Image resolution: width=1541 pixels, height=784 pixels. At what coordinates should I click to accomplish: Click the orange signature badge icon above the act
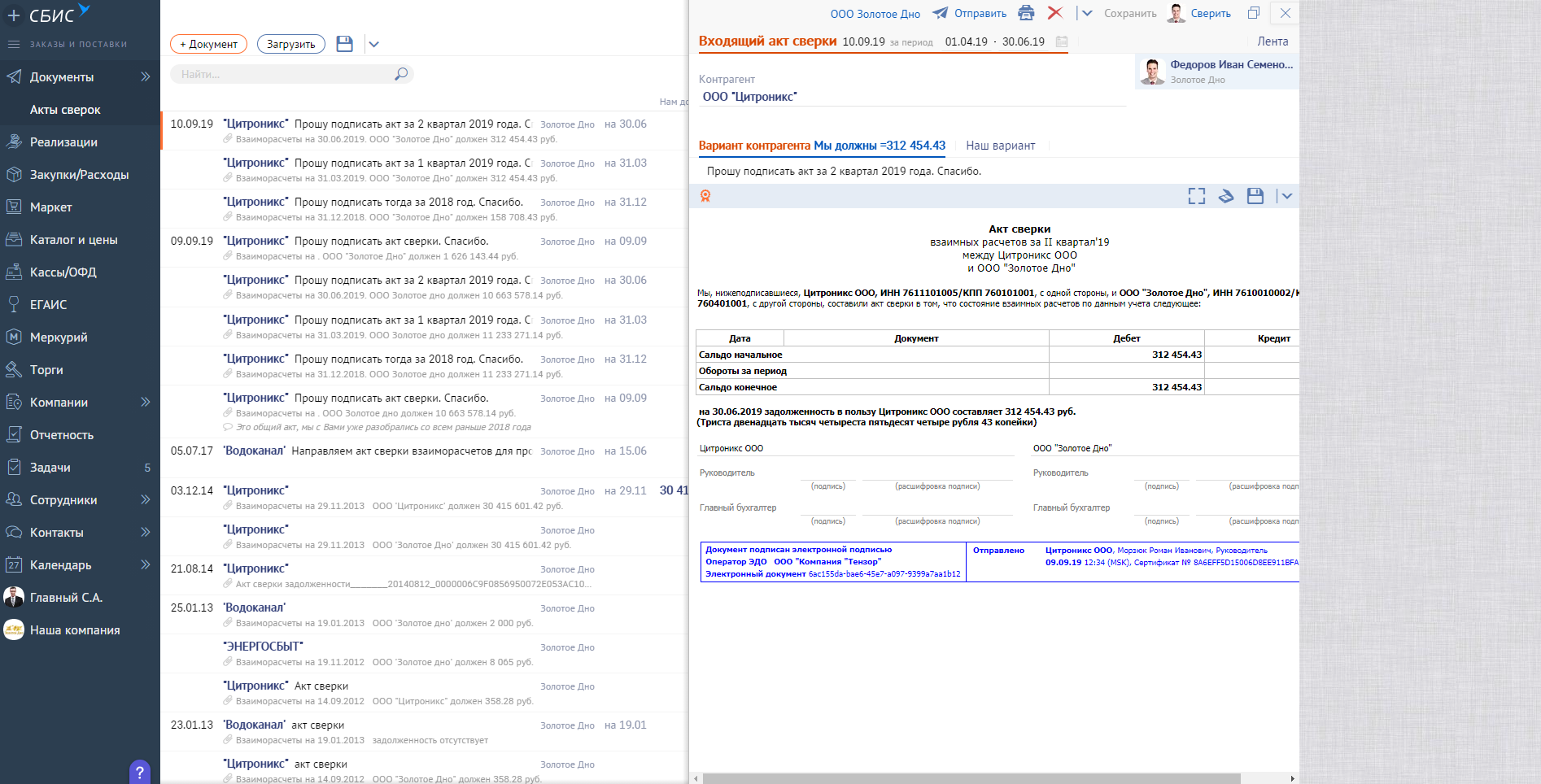coord(705,196)
